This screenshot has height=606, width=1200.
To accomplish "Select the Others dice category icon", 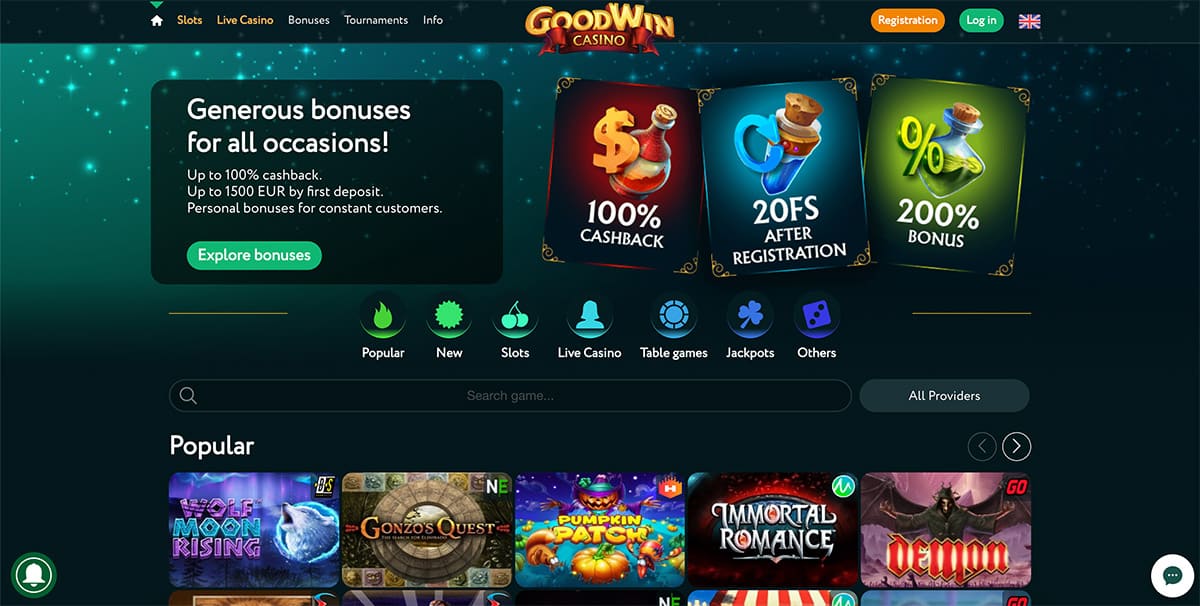I will [816, 317].
